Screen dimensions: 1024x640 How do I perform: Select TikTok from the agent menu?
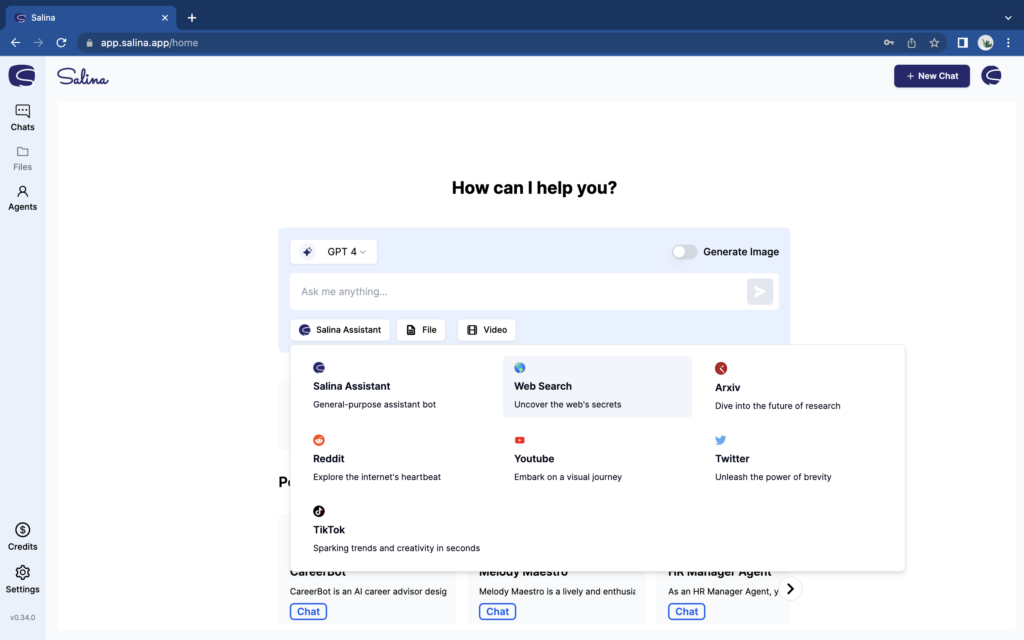point(396,530)
